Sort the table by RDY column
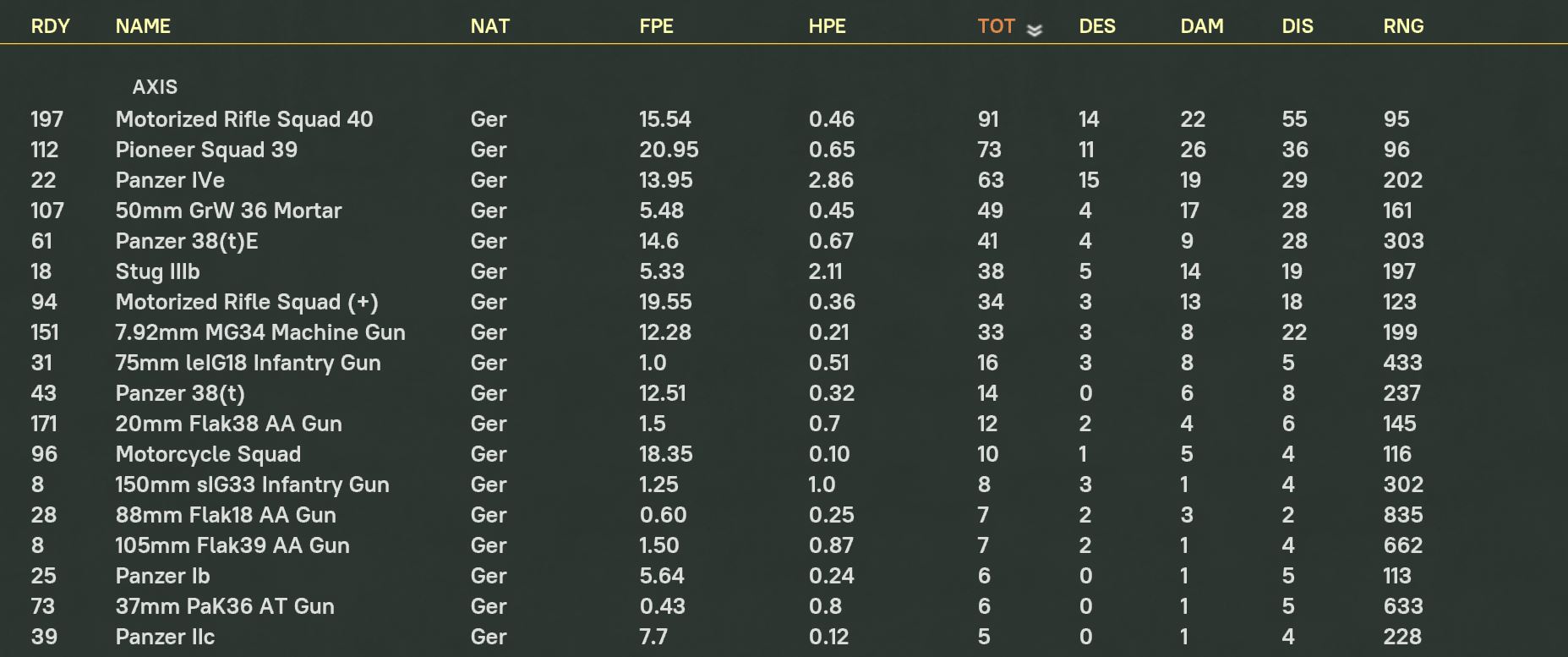This screenshot has width=1568, height=657. coord(51,26)
